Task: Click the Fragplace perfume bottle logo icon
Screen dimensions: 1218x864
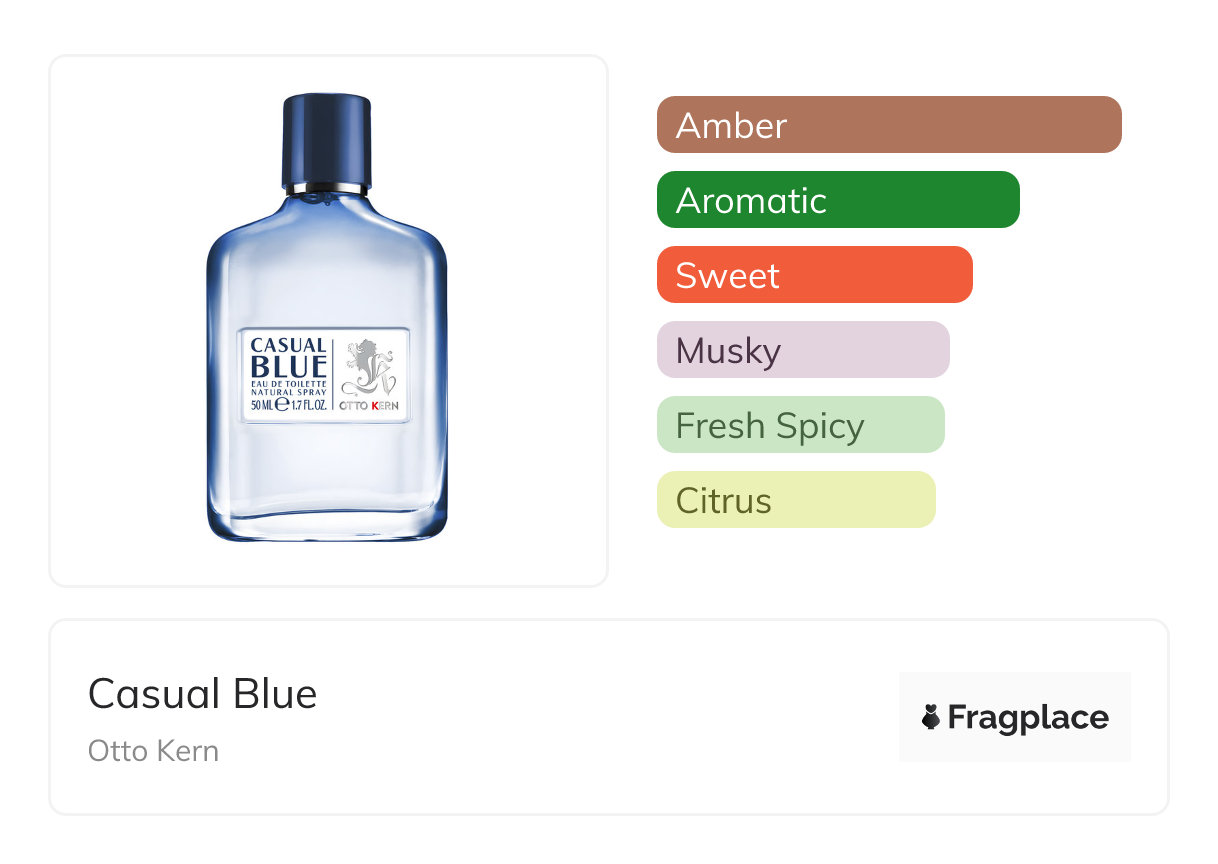Action: point(932,717)
